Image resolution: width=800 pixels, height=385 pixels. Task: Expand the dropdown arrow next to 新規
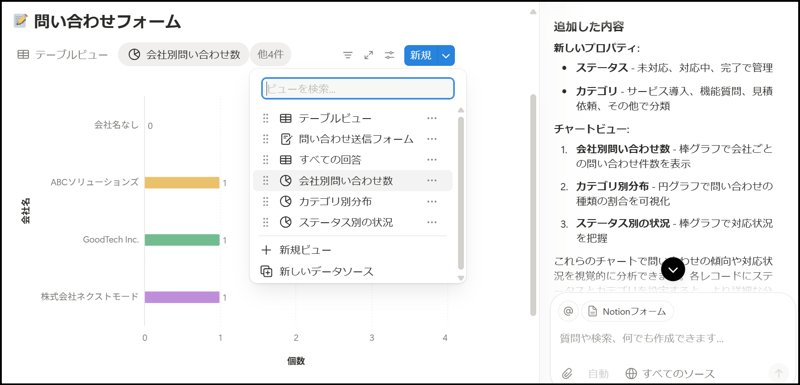coord(446,55)
